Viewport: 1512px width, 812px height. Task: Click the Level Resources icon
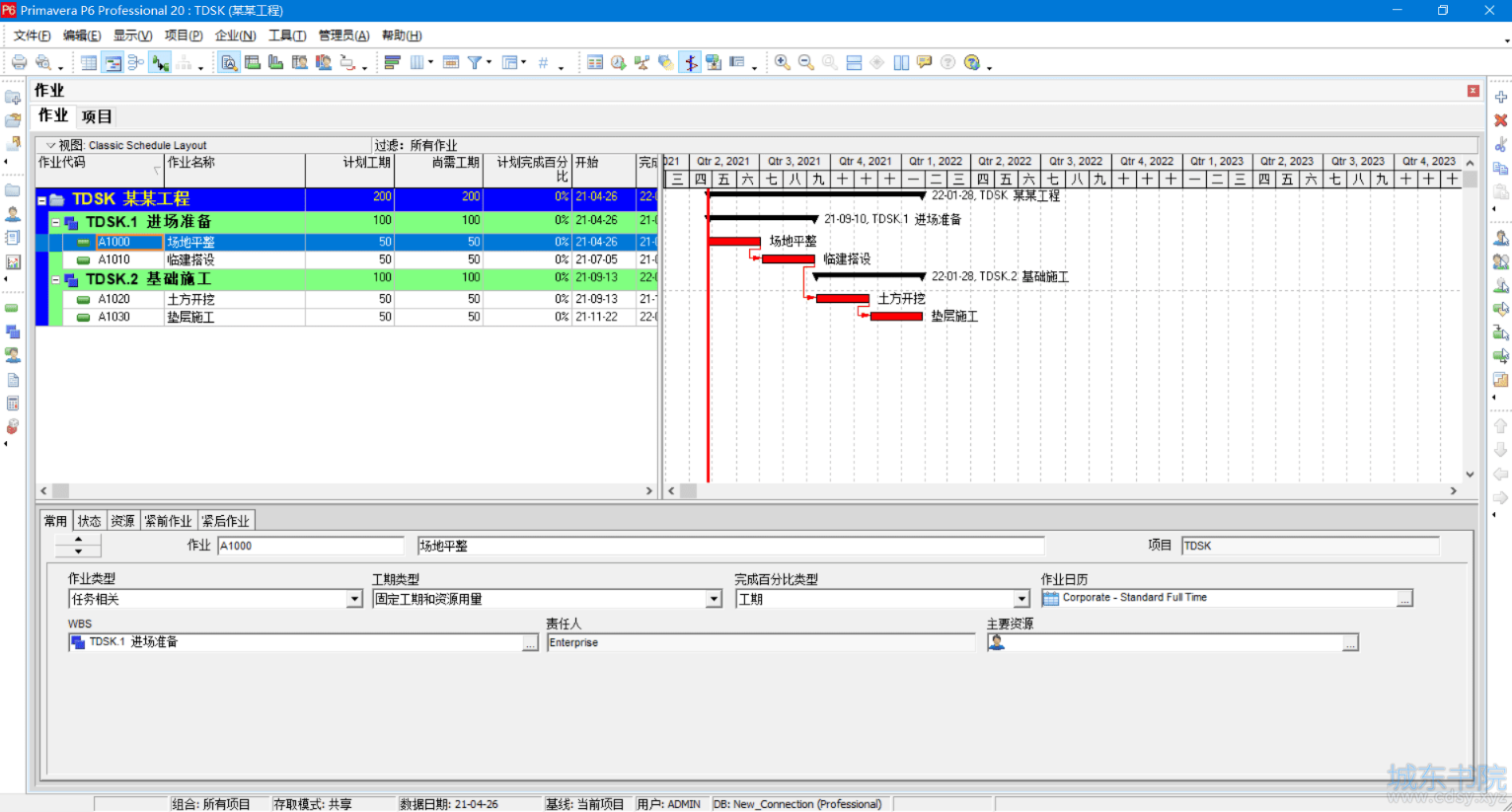[643, 62]
